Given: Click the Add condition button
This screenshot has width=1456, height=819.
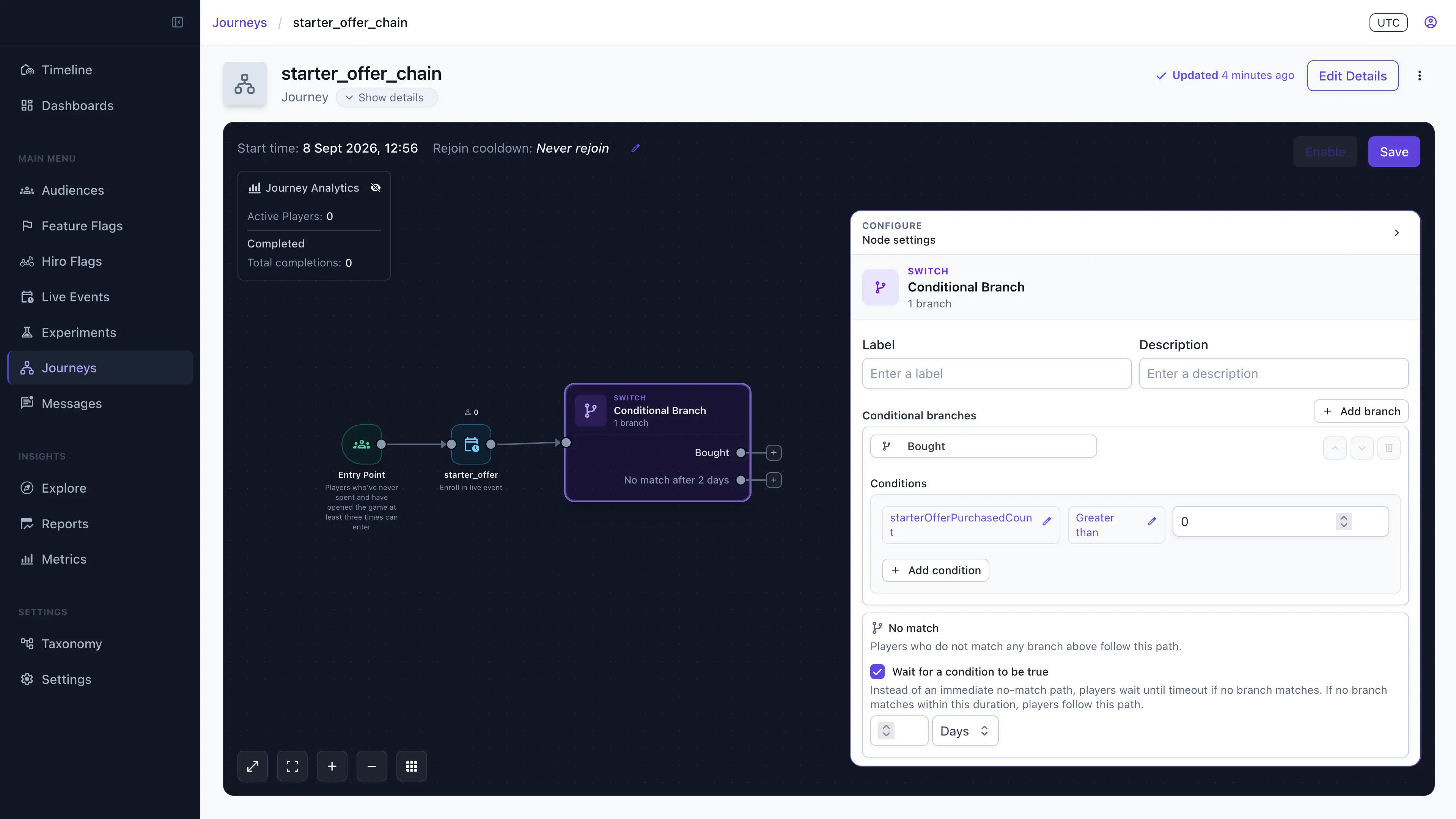Looking at the screenshot, I should (936, 570).
